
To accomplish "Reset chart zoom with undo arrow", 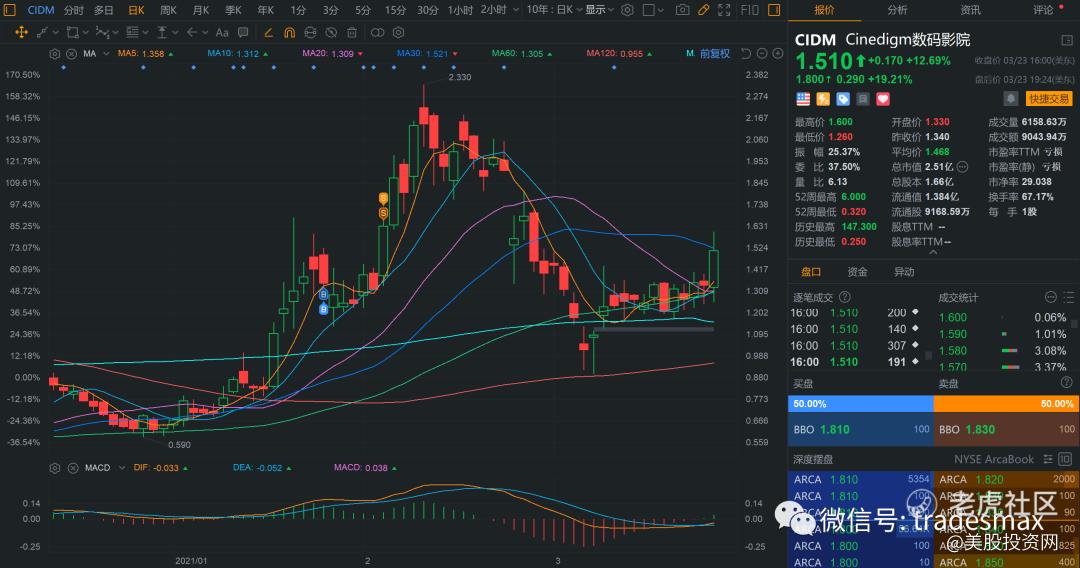I will click(746, 54).
